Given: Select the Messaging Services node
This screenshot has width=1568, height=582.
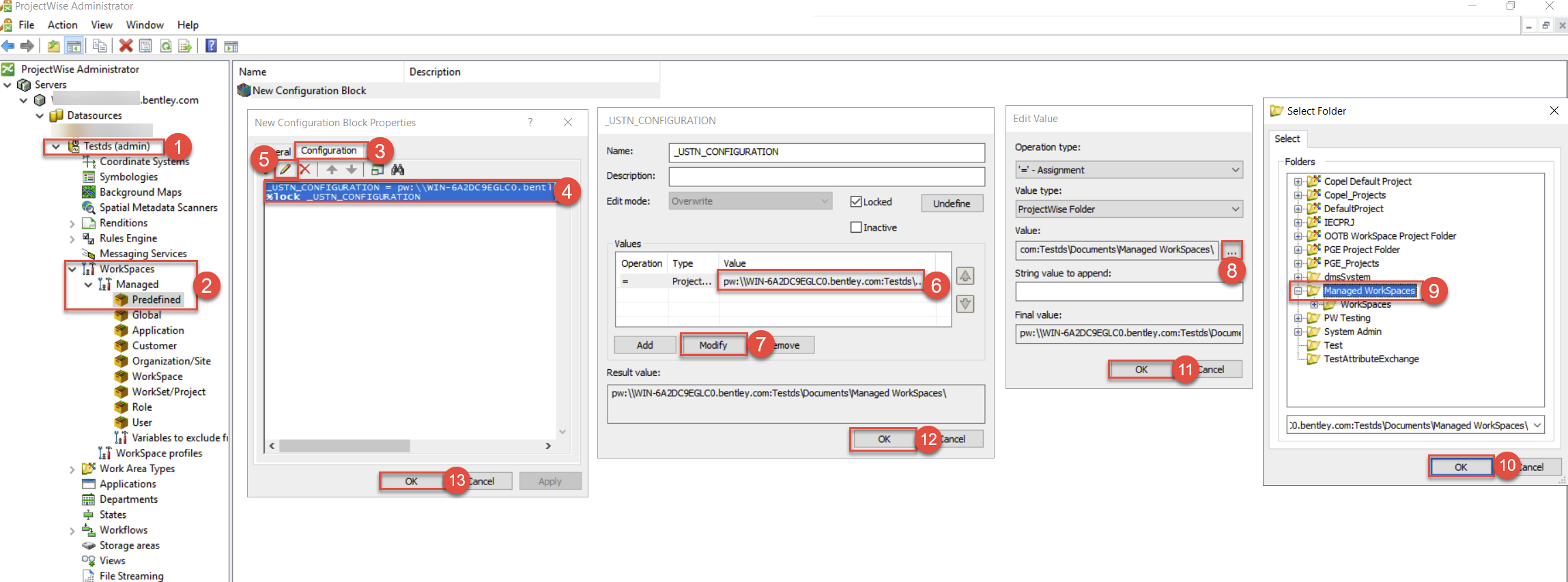Looking at the screenshot, I should pyautogui.click(x=143, y=254).
